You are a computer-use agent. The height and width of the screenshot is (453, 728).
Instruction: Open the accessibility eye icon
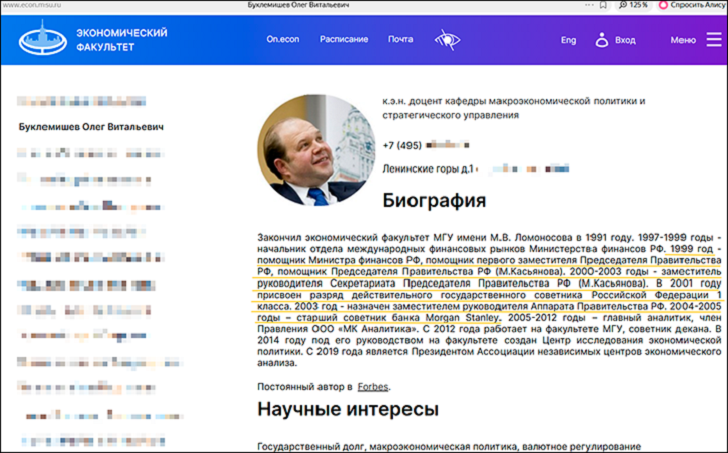445,40
